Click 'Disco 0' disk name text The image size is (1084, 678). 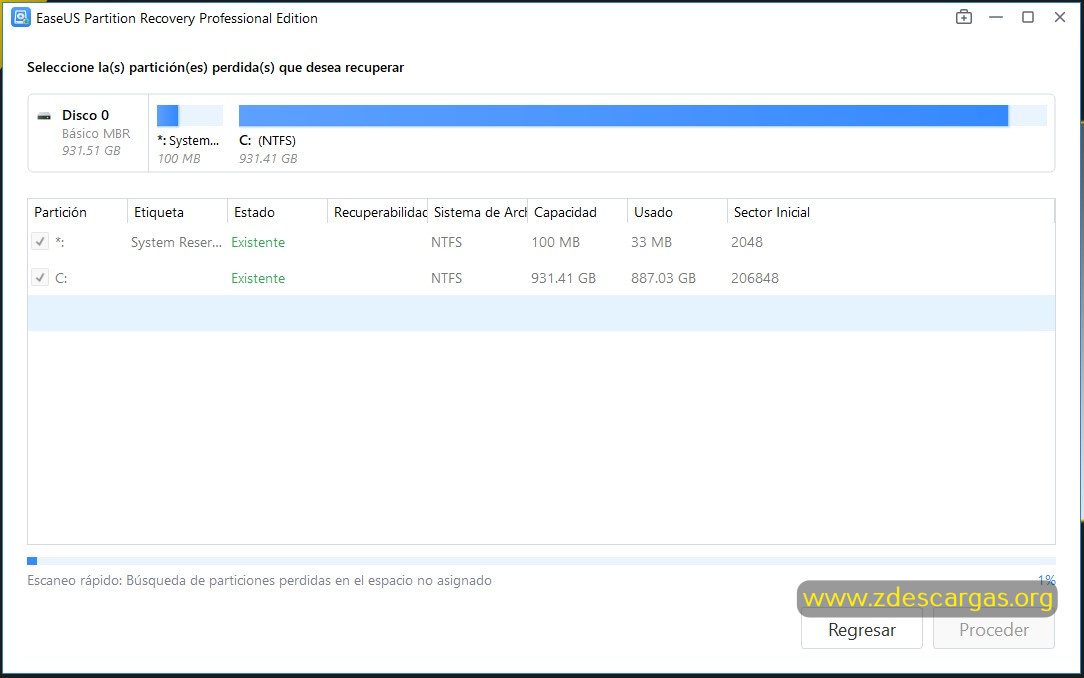point(85,115)
